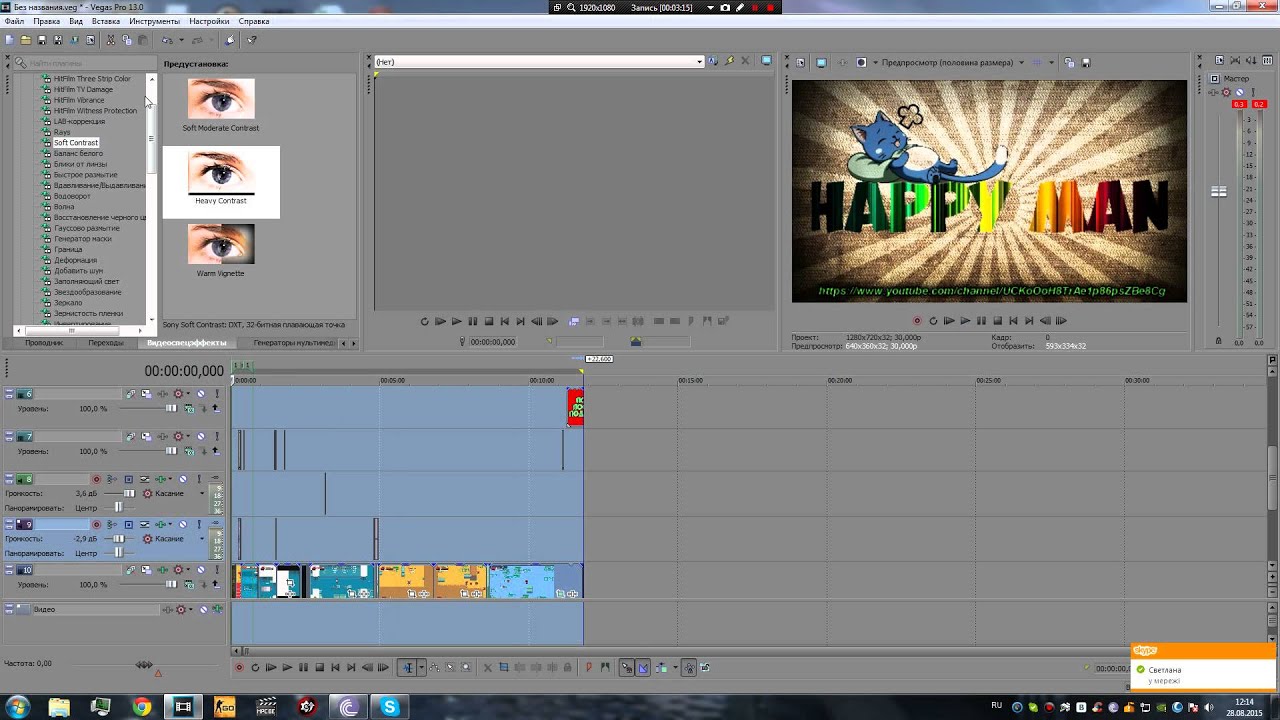Viewport: 1280px width, 720px height.
Task: Mute video track 7
Action: (x=201, y=436)
